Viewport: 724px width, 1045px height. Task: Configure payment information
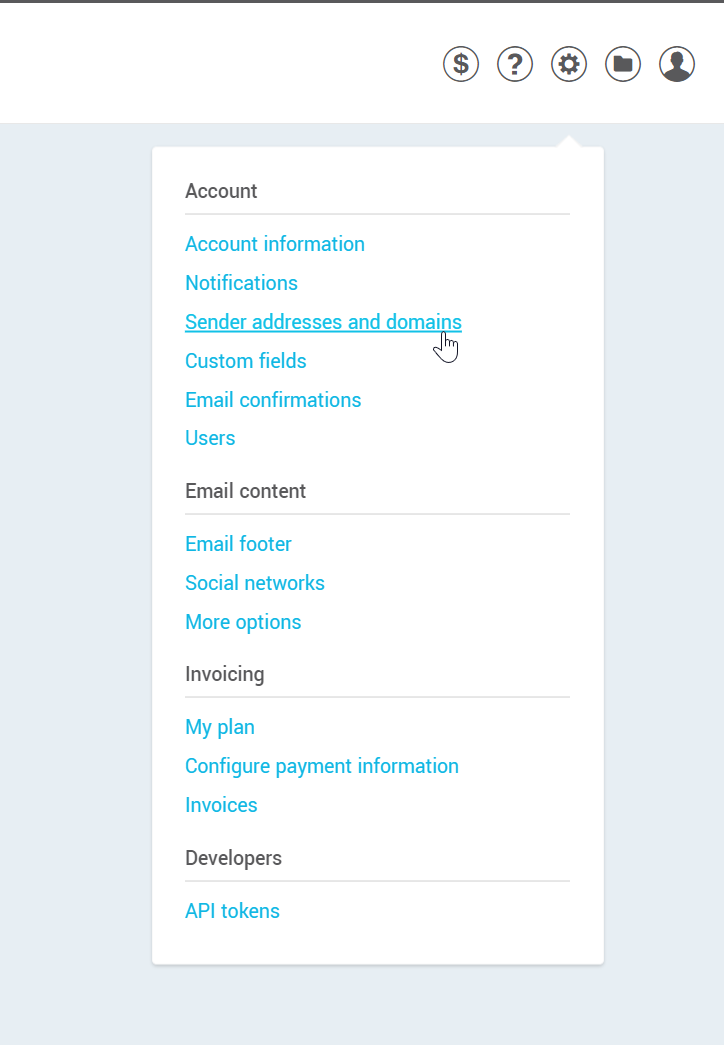point(322,766)
